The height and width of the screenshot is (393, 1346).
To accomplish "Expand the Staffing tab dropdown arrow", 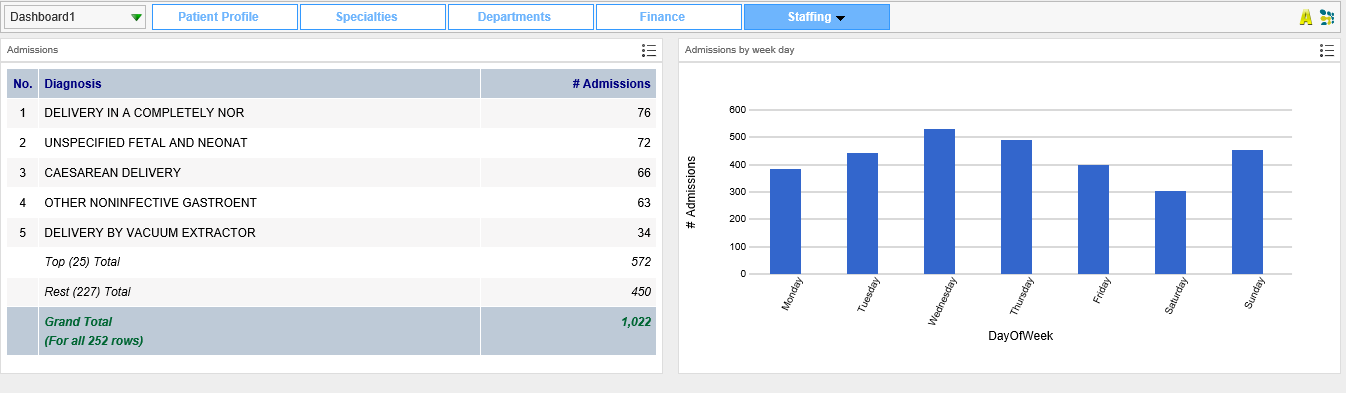I will point(840,18).
